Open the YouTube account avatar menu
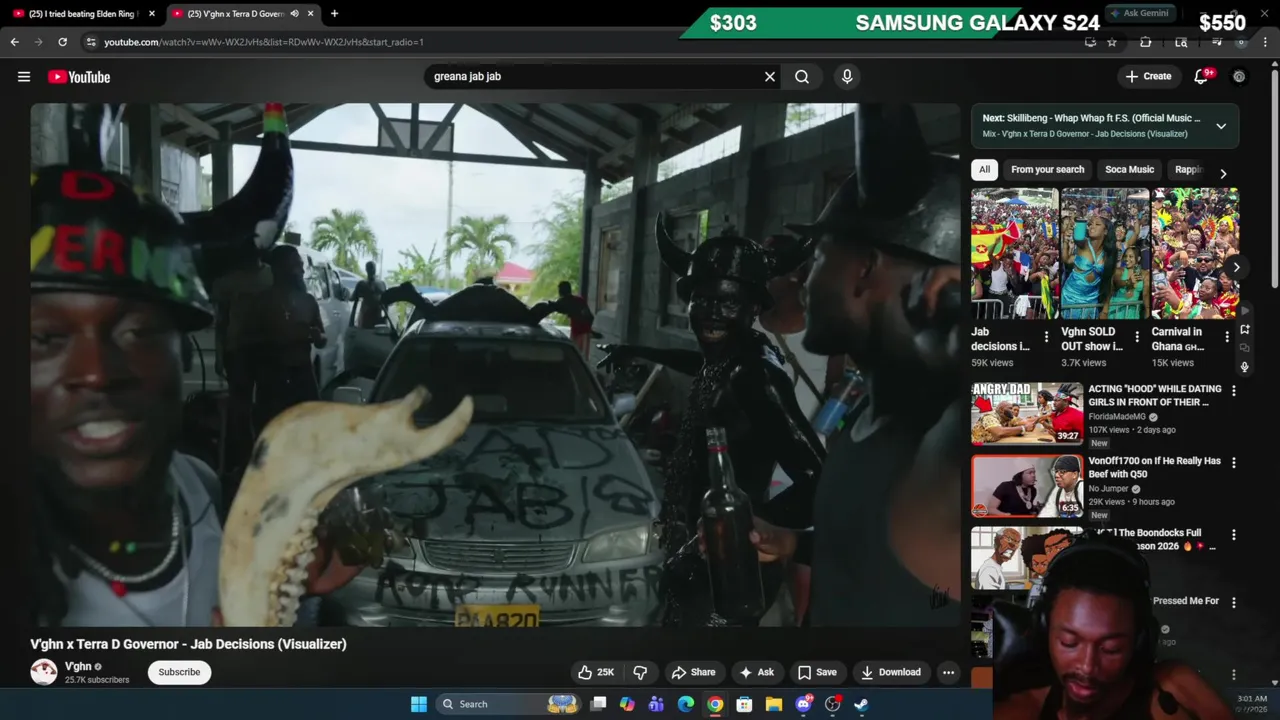The height and width of the screenshot is (720, 1280). [1239, 76]
